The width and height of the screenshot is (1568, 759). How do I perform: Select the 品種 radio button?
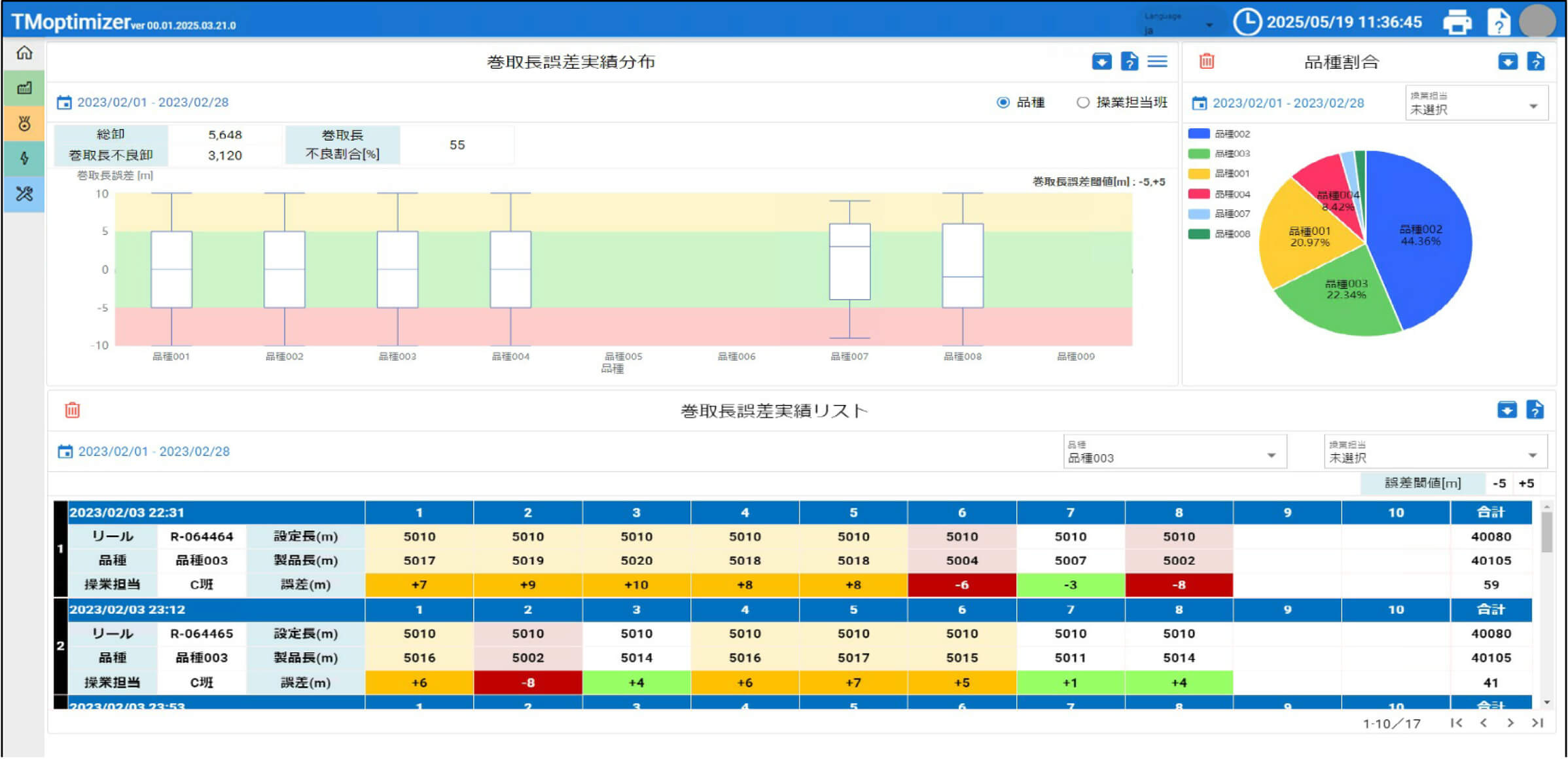point(1002,102)
